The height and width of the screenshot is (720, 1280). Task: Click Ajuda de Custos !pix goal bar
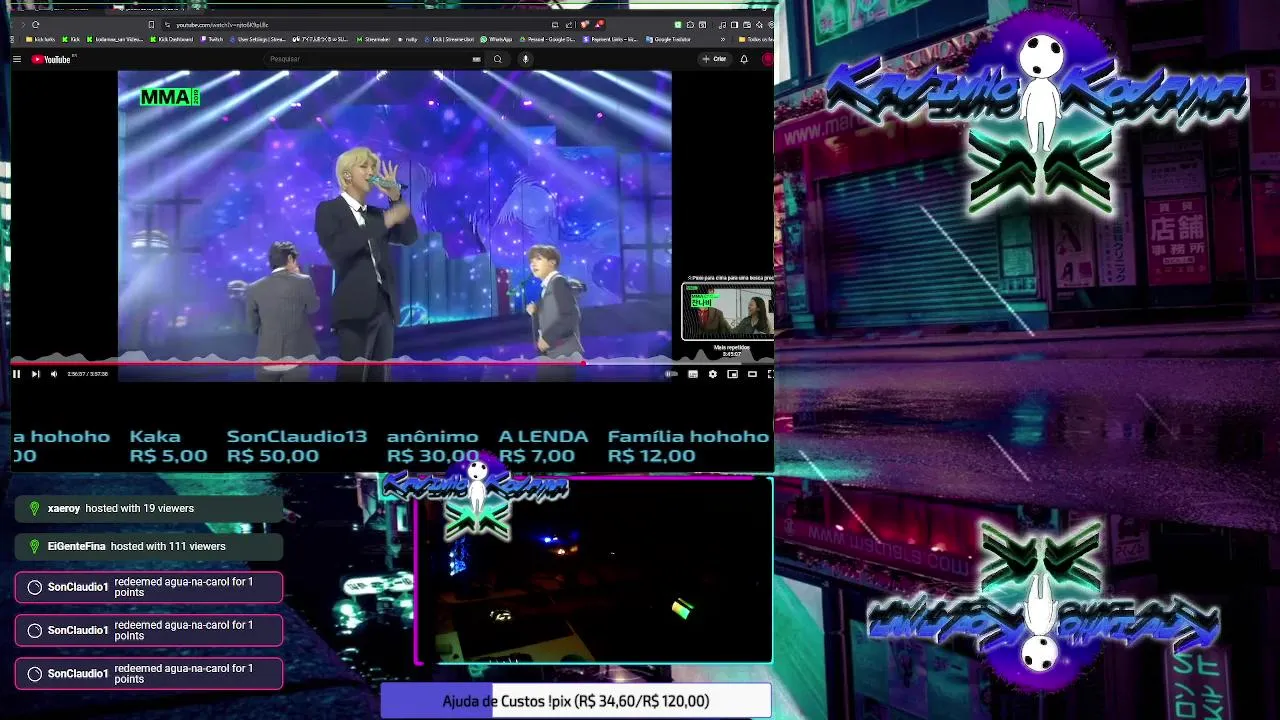click(x=576, y=701)
